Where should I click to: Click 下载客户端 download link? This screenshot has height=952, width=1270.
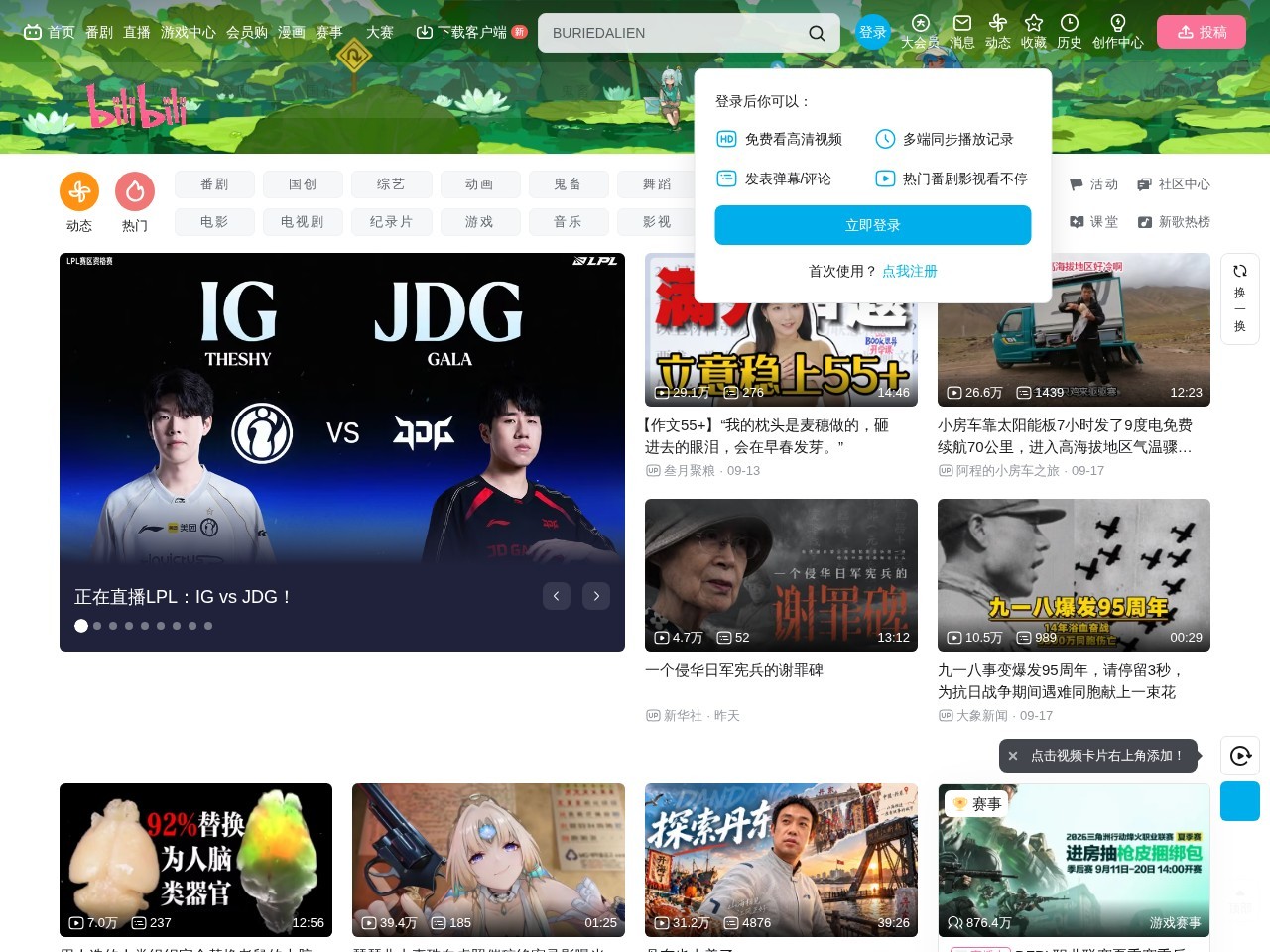(471, 32)
